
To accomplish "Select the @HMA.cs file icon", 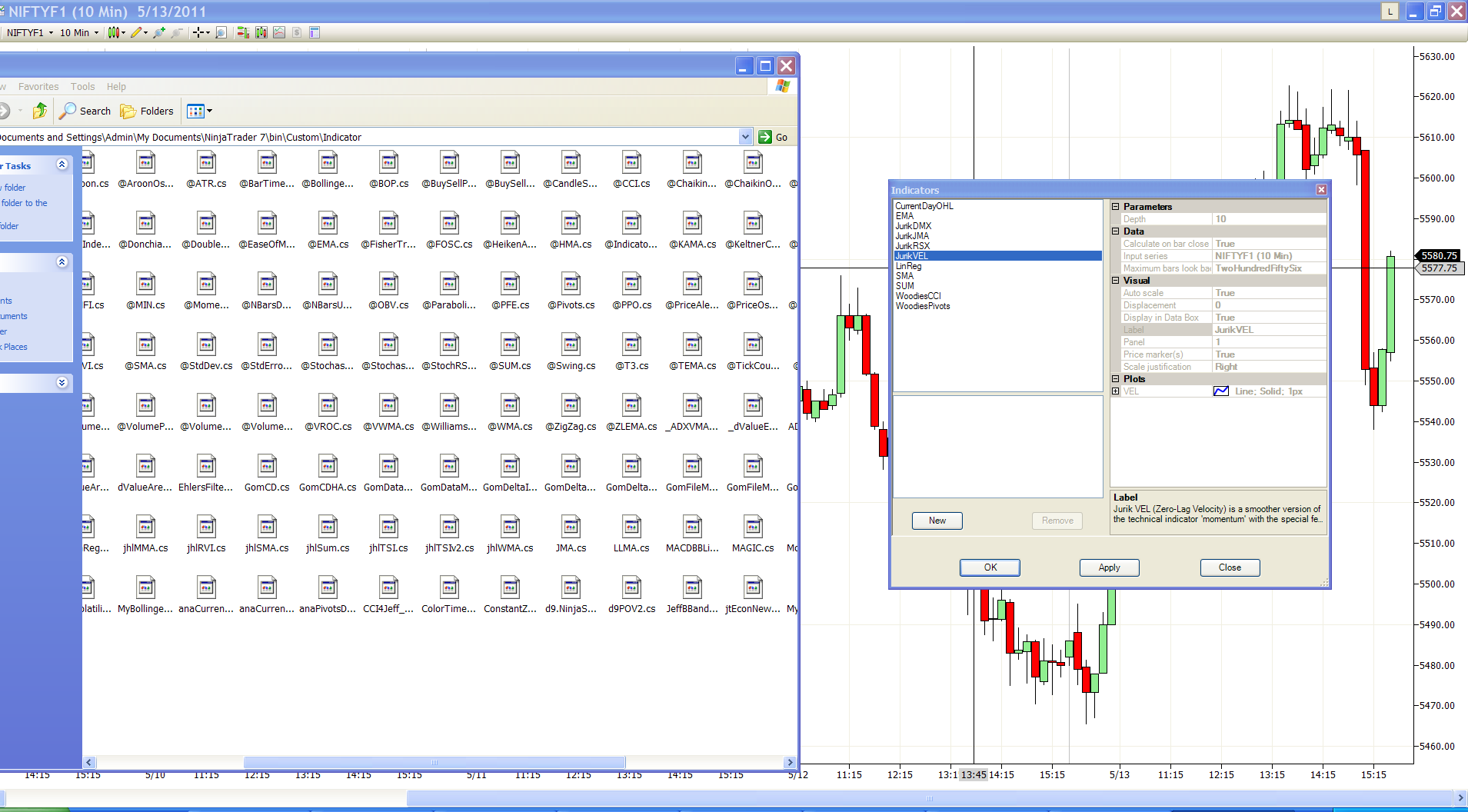I will tap(571, 222).
